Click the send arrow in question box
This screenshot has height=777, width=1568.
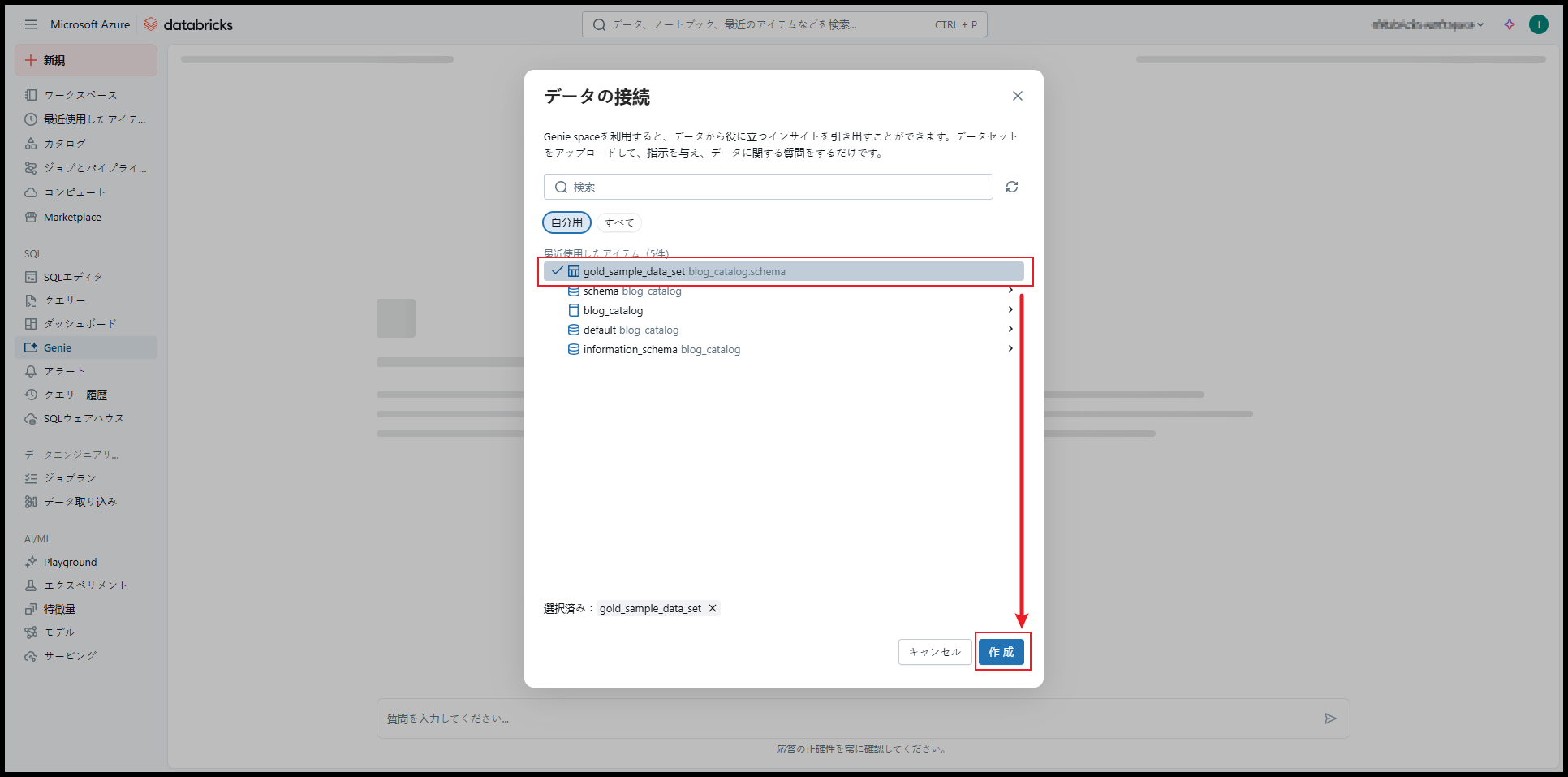1330,719
